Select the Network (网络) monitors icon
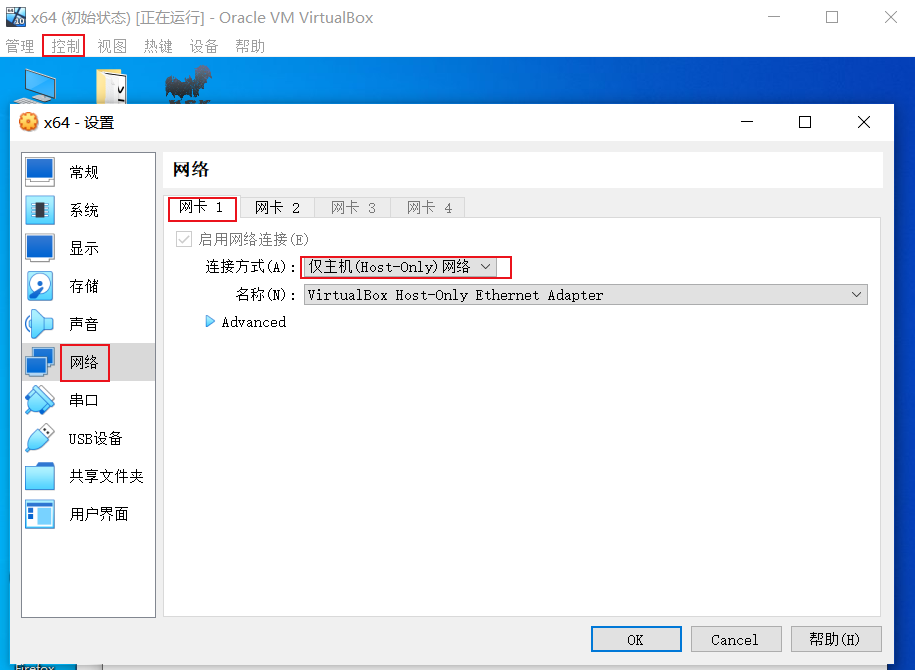Viewport: 915px width, 670px height. (x=40, y=362)
